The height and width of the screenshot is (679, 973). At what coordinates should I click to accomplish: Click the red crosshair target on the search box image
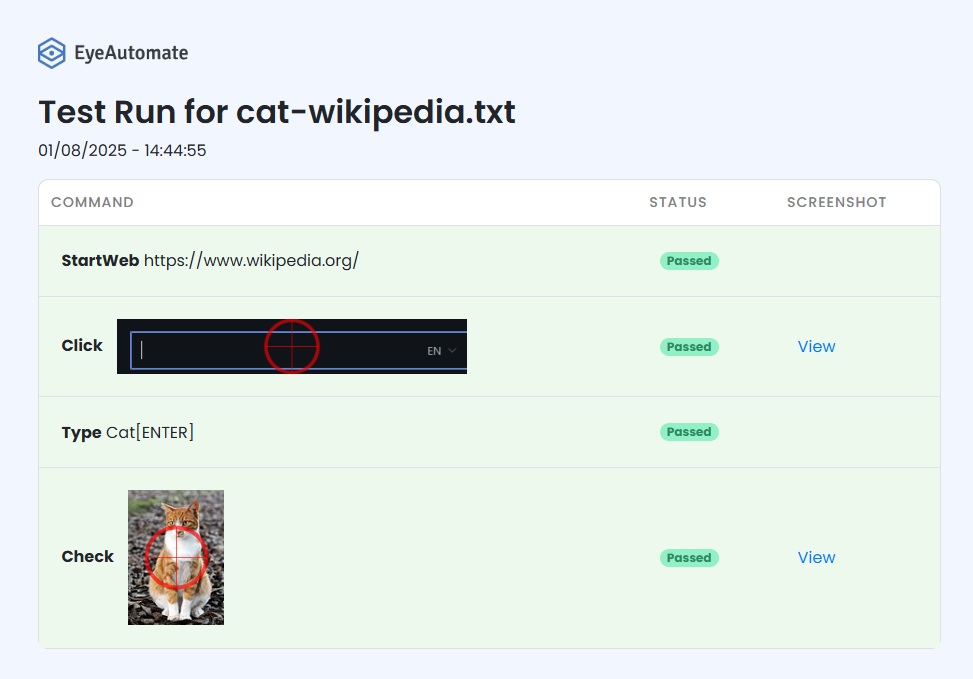point(292,347)
